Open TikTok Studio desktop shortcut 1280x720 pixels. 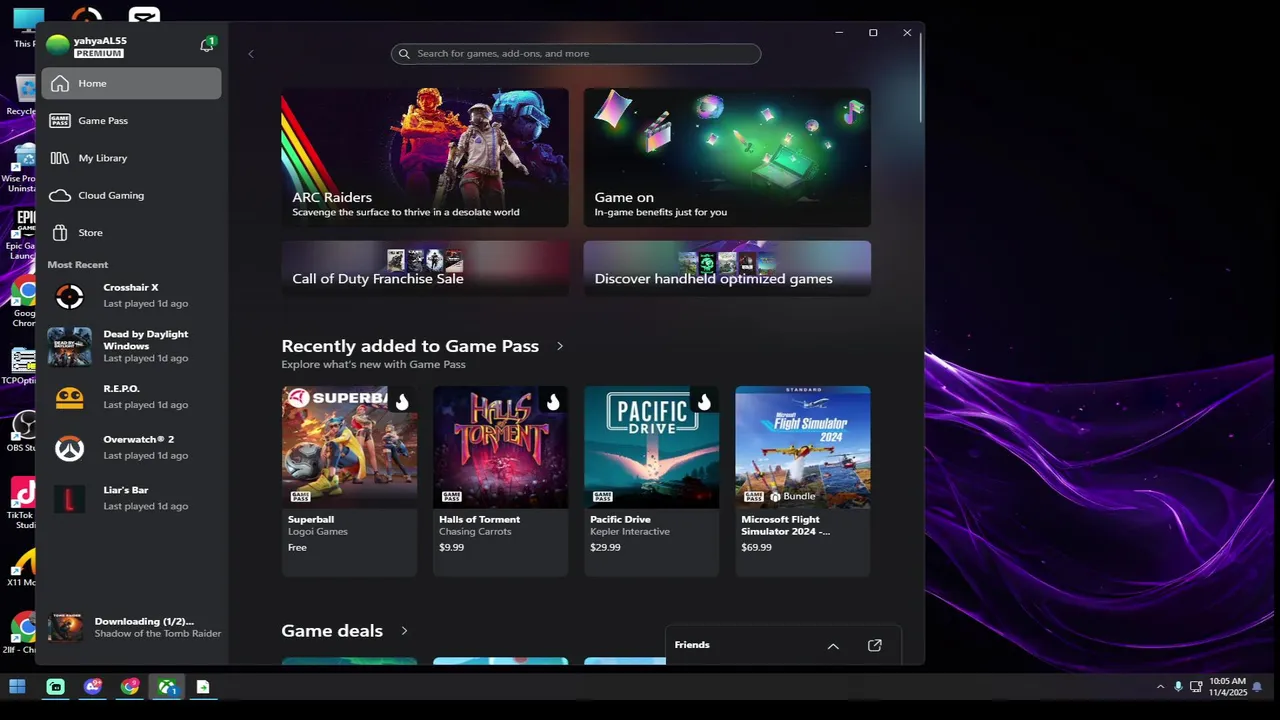[x=21, y=503]
